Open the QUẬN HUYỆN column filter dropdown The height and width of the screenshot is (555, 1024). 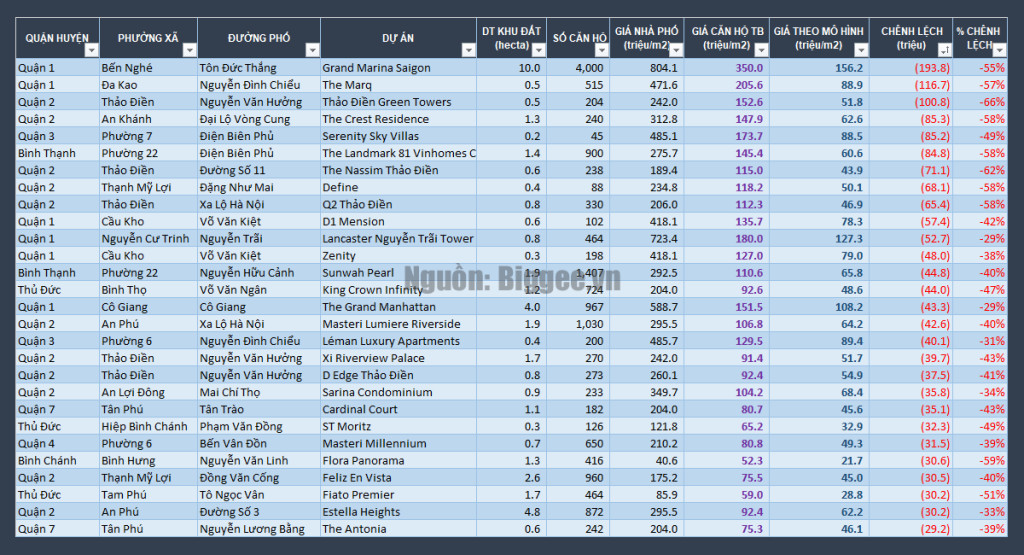coord(91,50)
